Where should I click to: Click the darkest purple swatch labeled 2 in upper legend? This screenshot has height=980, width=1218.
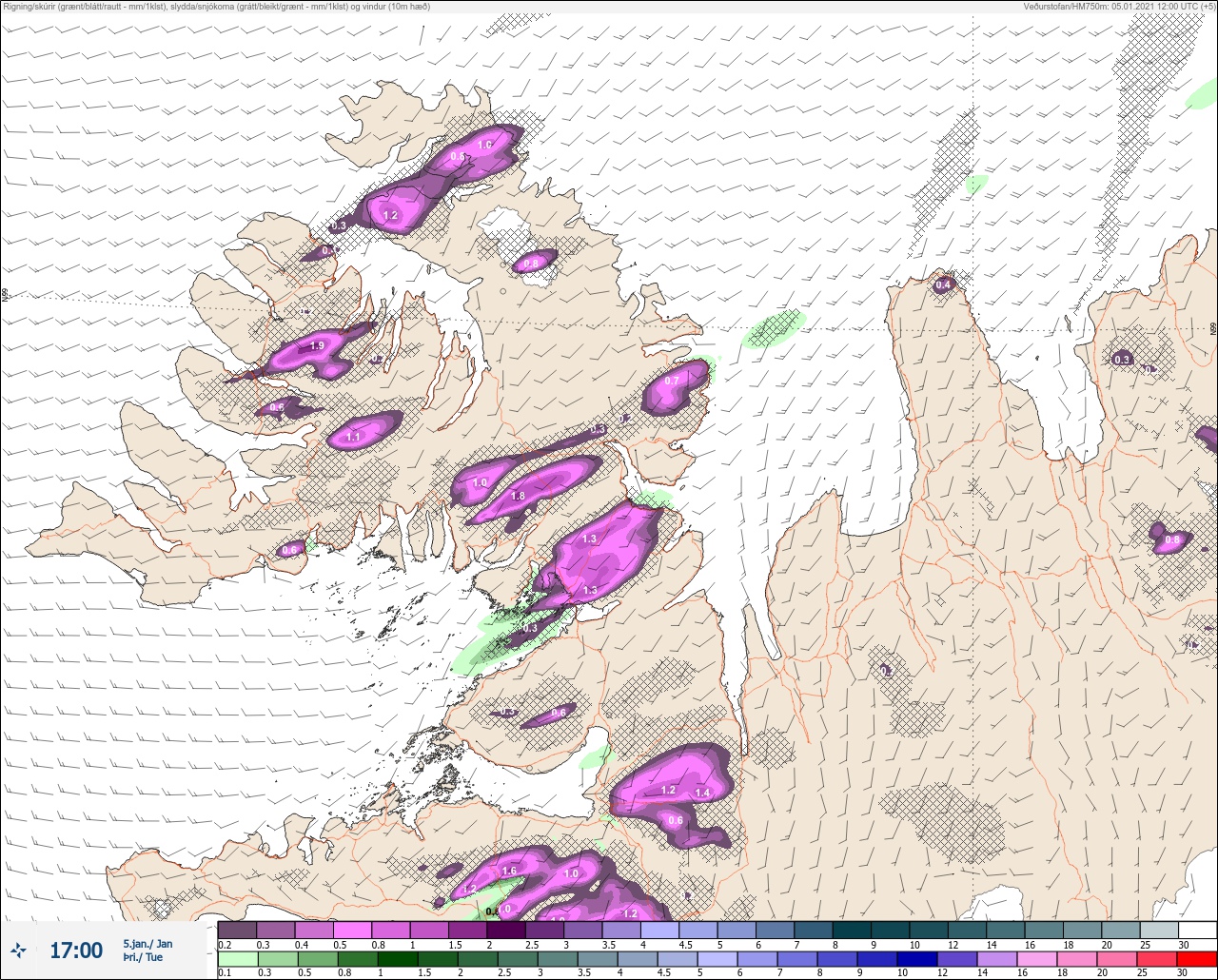[506, 930]
